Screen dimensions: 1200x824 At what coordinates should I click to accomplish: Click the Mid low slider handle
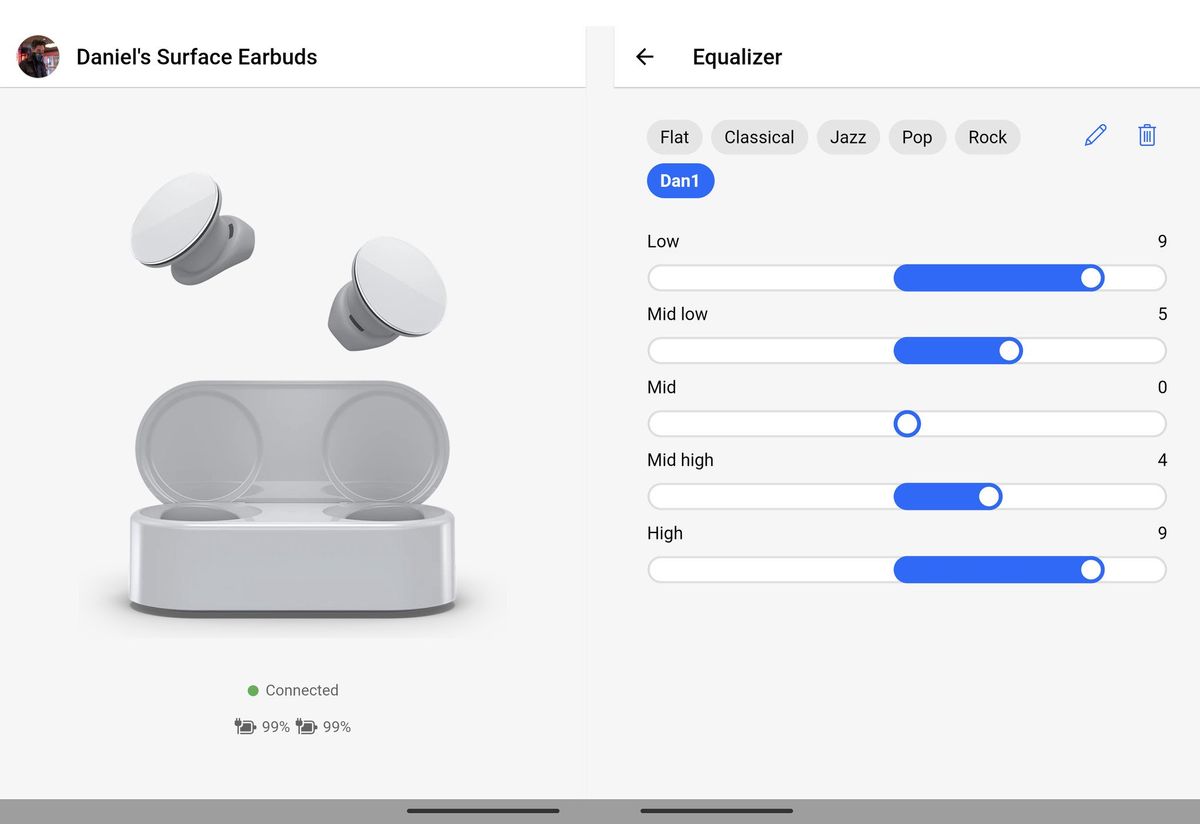1009,351
